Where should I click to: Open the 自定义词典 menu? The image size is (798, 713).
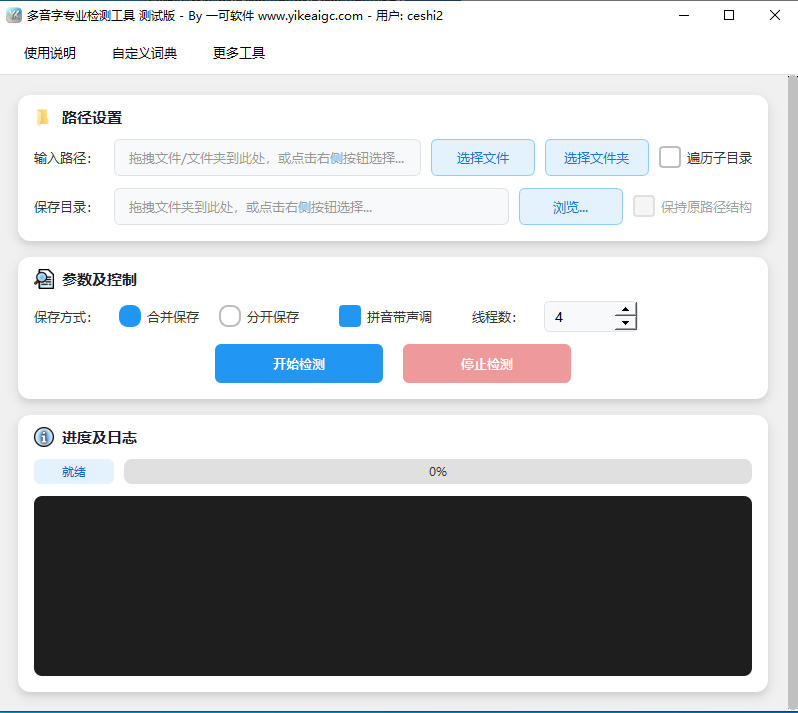click(144, 53)
